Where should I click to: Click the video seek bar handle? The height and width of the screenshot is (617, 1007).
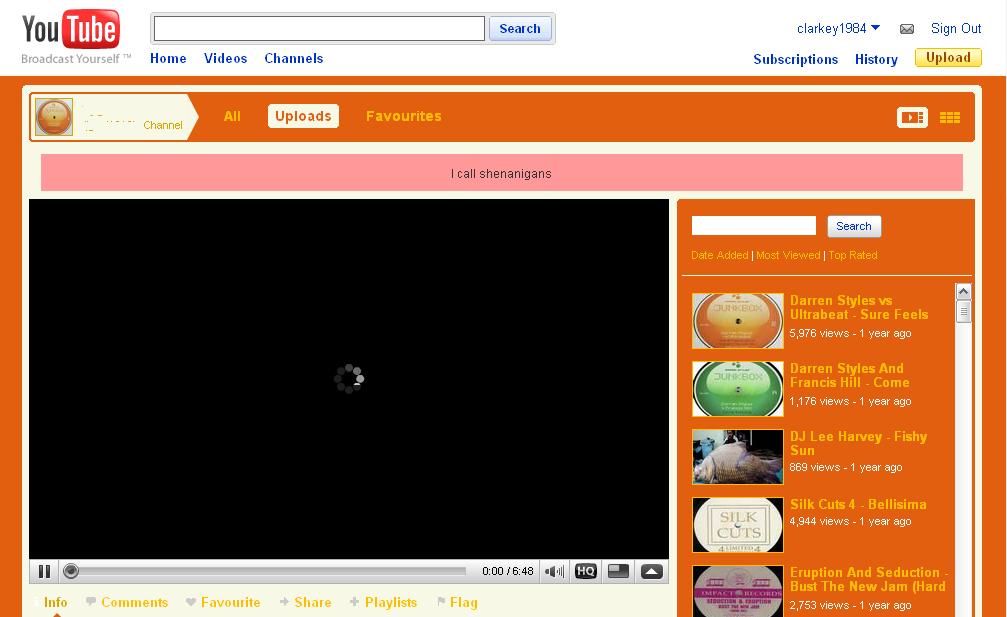coord(71,571)
